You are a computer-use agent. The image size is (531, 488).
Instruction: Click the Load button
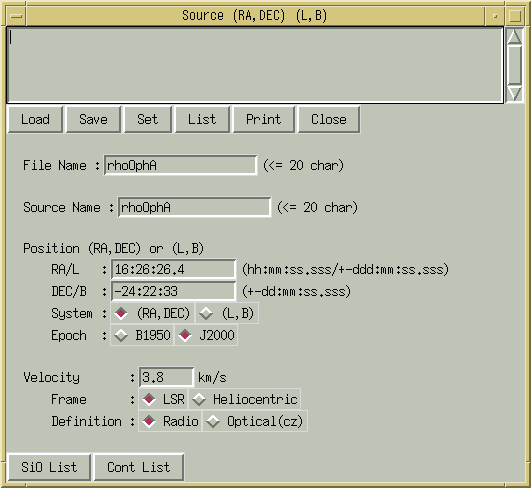35,119
